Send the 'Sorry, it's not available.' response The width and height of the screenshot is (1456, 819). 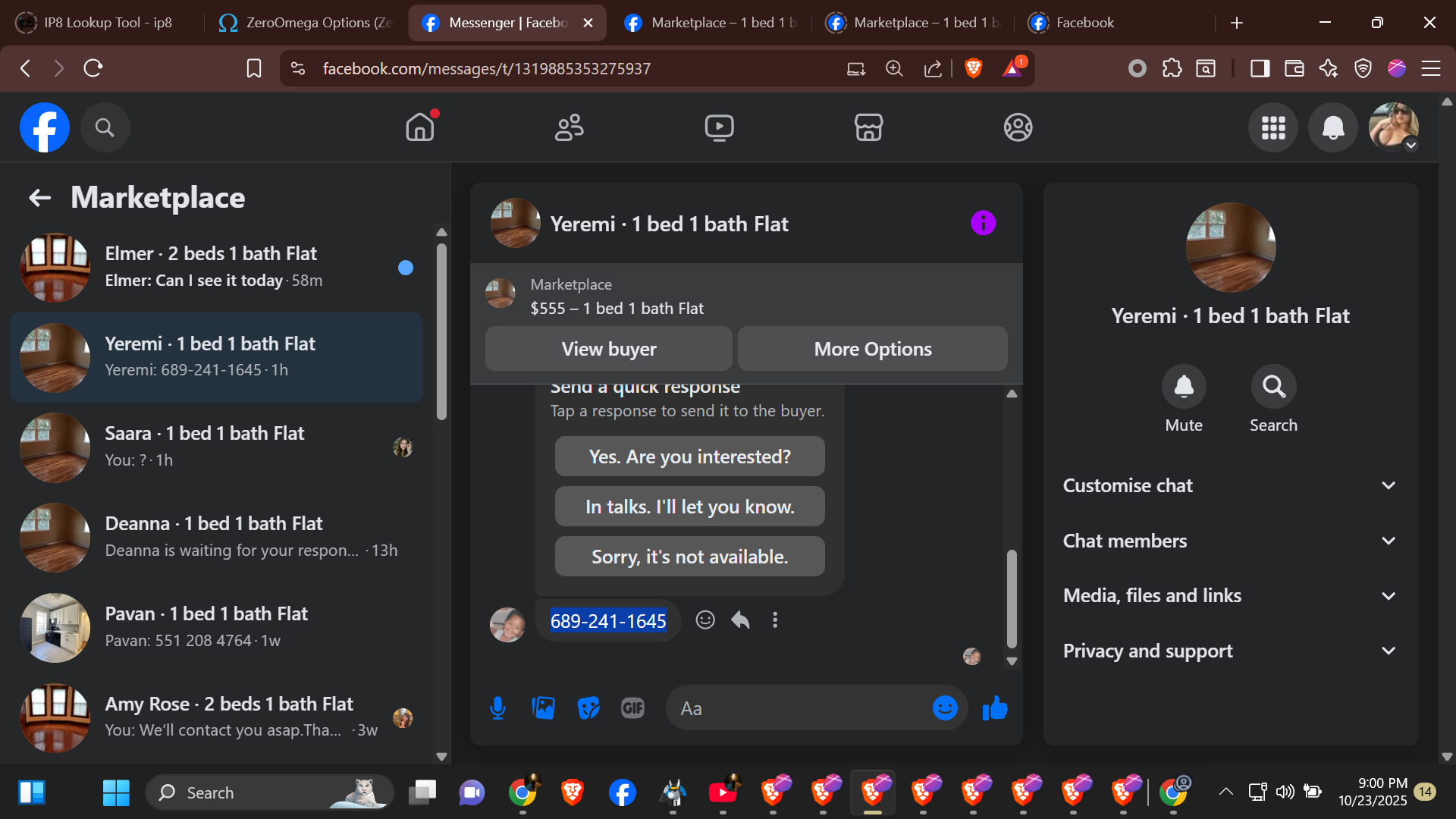(x=689, y=557)
